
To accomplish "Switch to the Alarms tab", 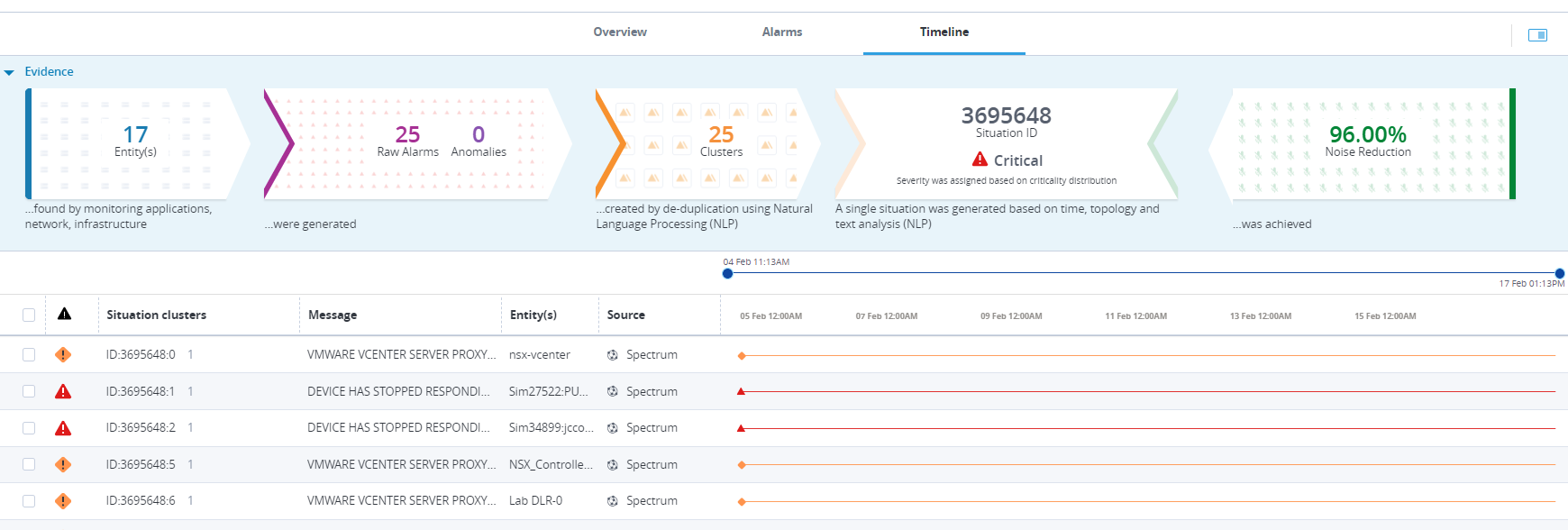I will pos(781,32).
